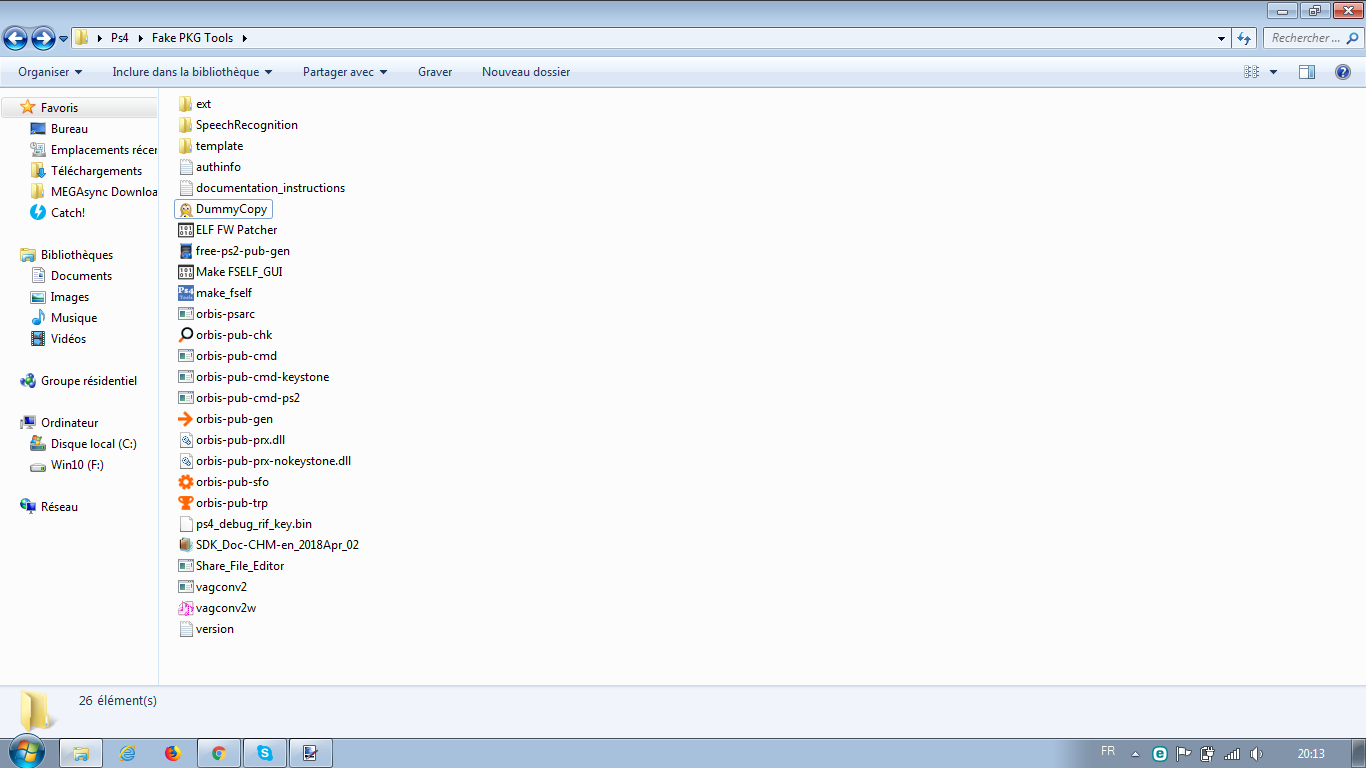Viewport: 1366px width, 768px height.
Task: Open the recent pages dropdown arrow
Action: pyautogui.click(x=64, y=39)
